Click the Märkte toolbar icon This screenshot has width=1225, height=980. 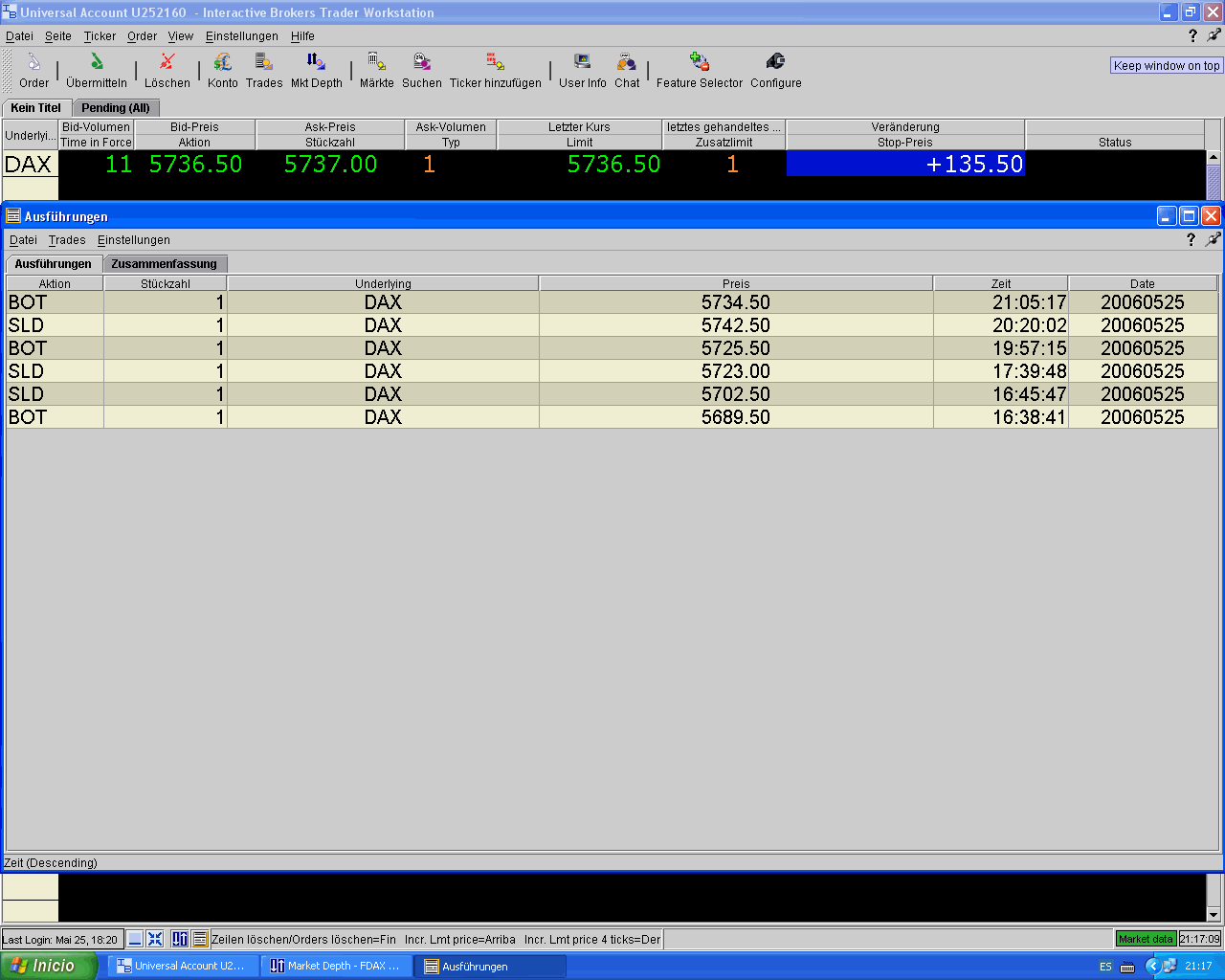377,71
